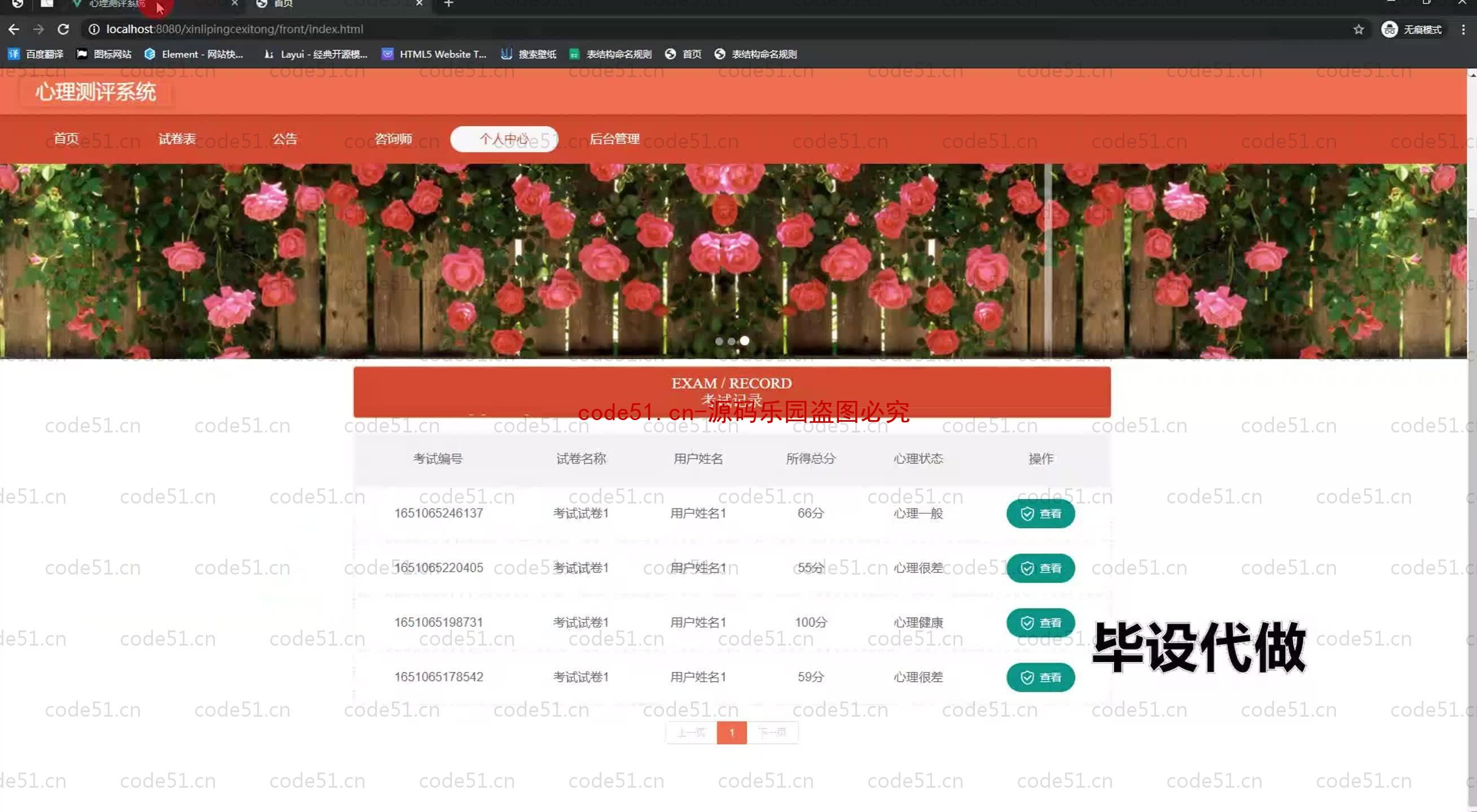1477x812 pixels.
Task: Select the 首页 menu tab
Action: tap(65, 138)
